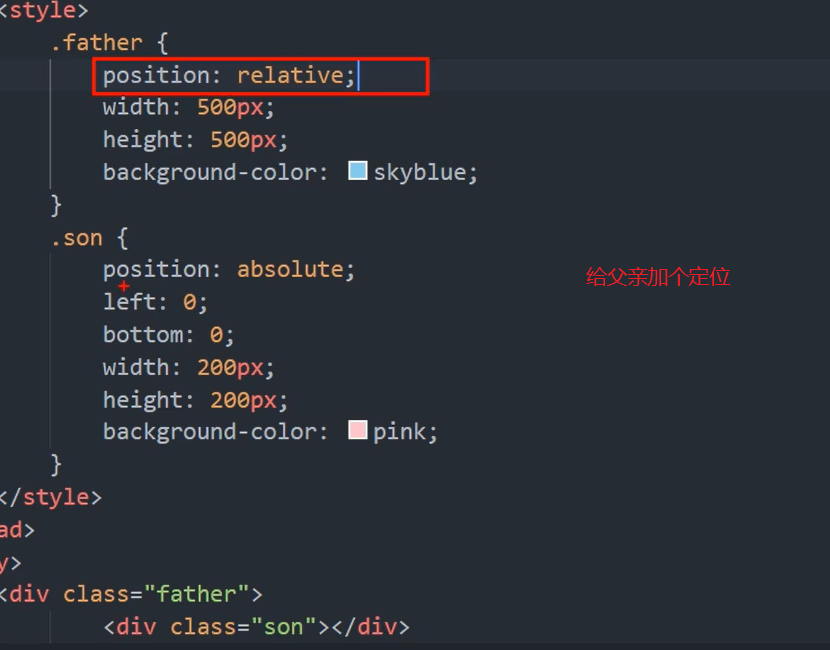Select the 'relative' value in position

click(290, 75)
